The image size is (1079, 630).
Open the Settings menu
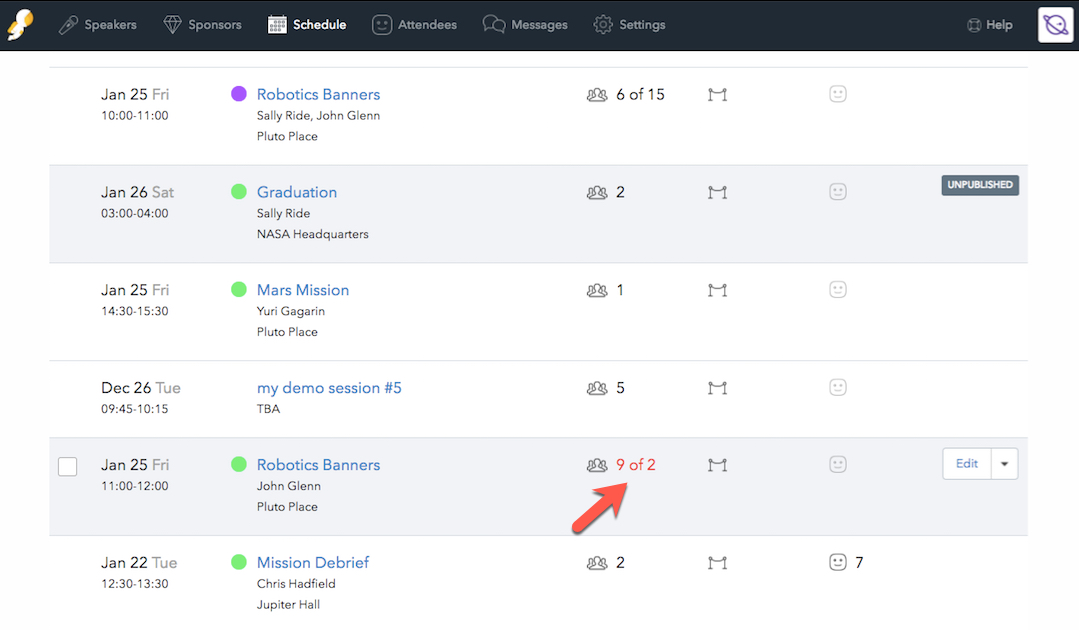tap(630, 25)
